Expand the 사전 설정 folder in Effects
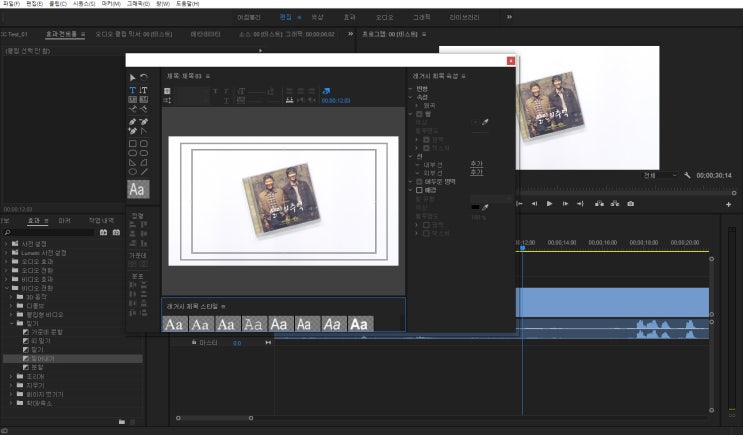 [x=7, y=244]
